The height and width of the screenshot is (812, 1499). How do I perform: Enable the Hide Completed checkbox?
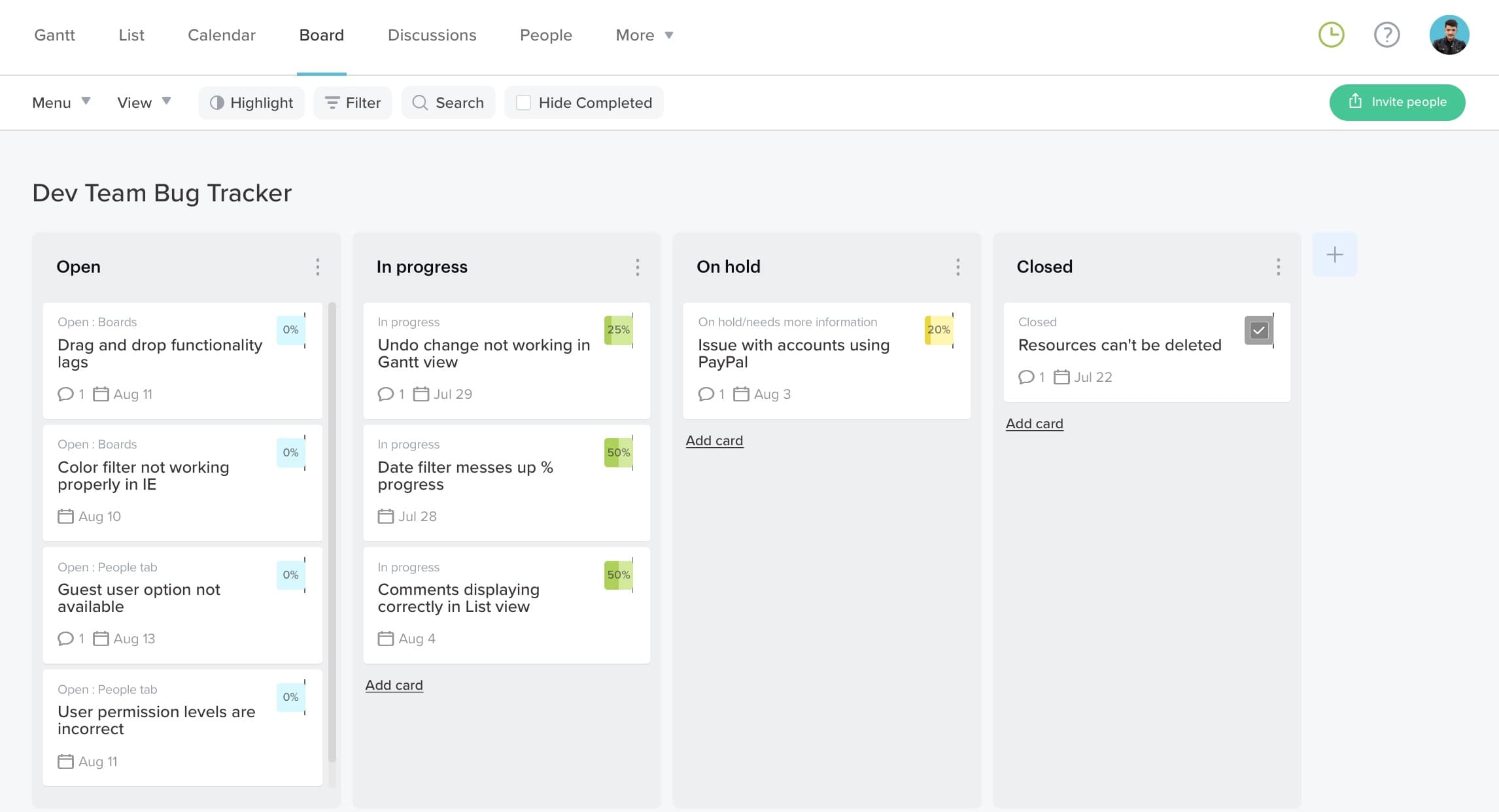[x=523, y=103]
